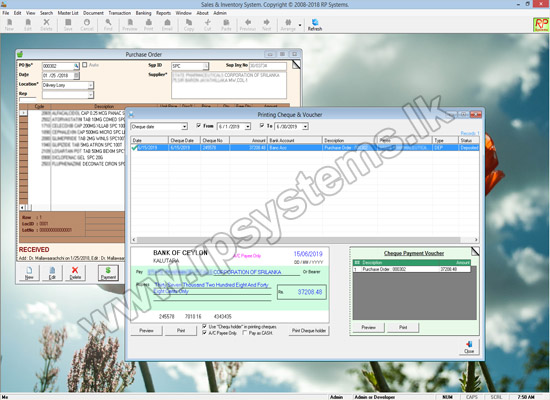Click Edit button in Purchase Order window
The height and width of the screenshot is (400, 550).
tap(52, 273)
